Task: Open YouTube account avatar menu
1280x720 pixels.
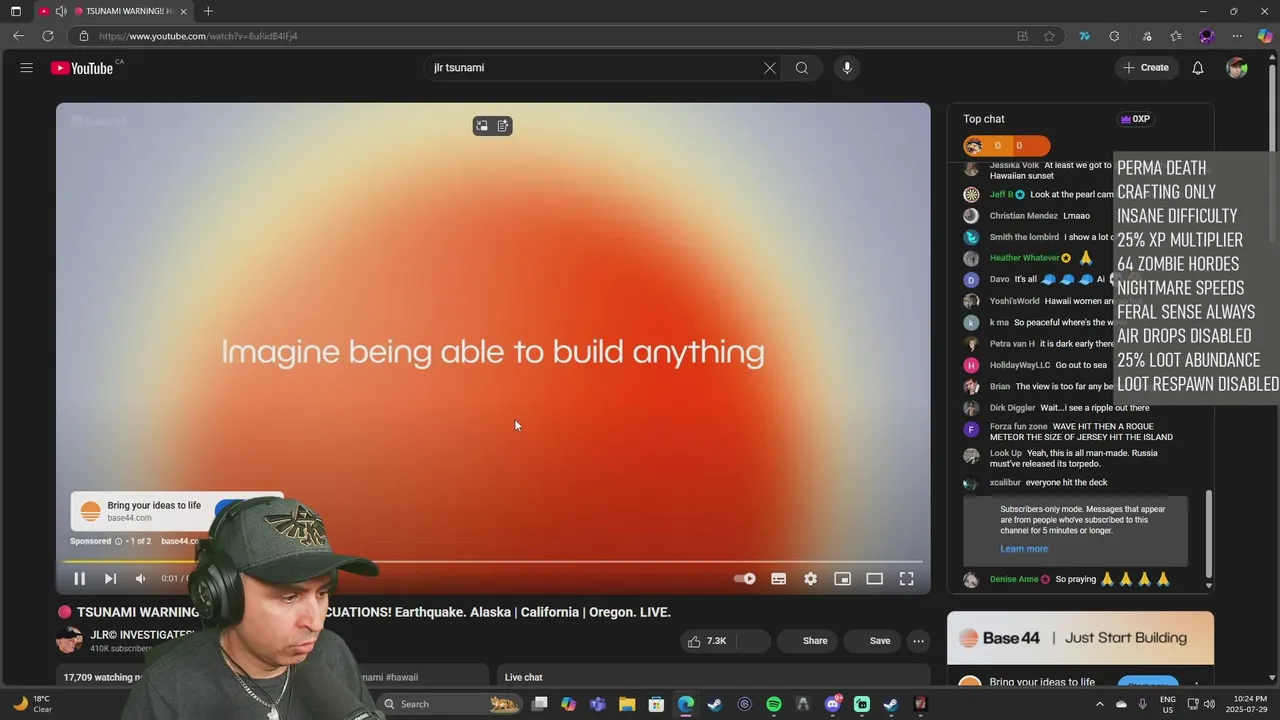Action: (1237, 68)
